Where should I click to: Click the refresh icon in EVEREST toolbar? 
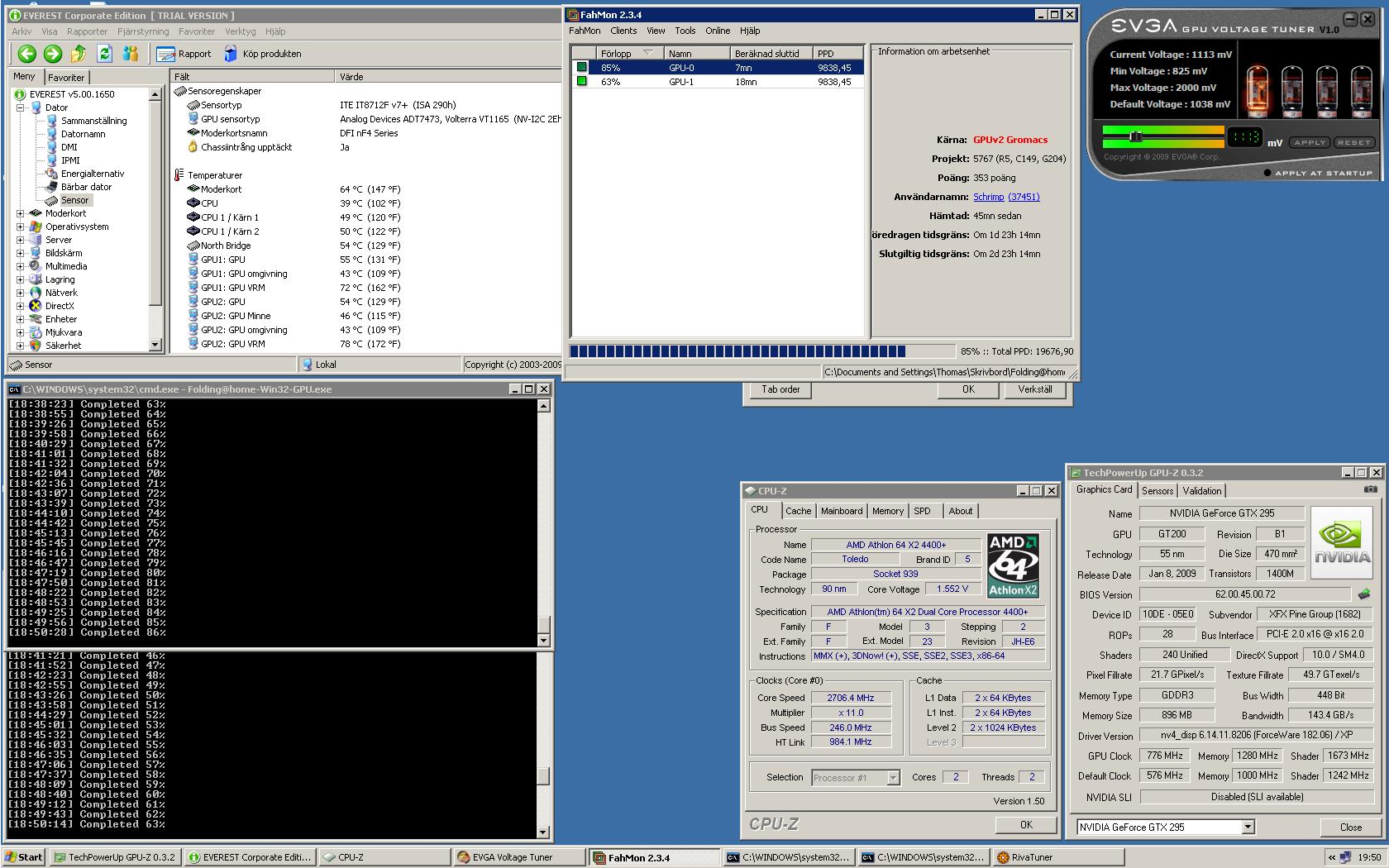(104, 54)
